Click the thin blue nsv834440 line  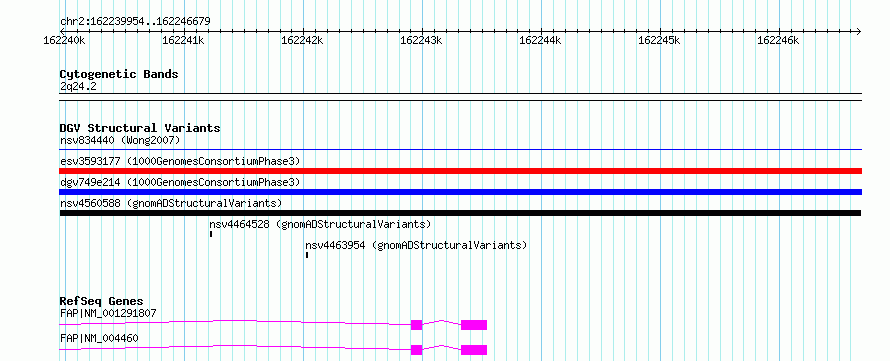click(x=460, y=150)
